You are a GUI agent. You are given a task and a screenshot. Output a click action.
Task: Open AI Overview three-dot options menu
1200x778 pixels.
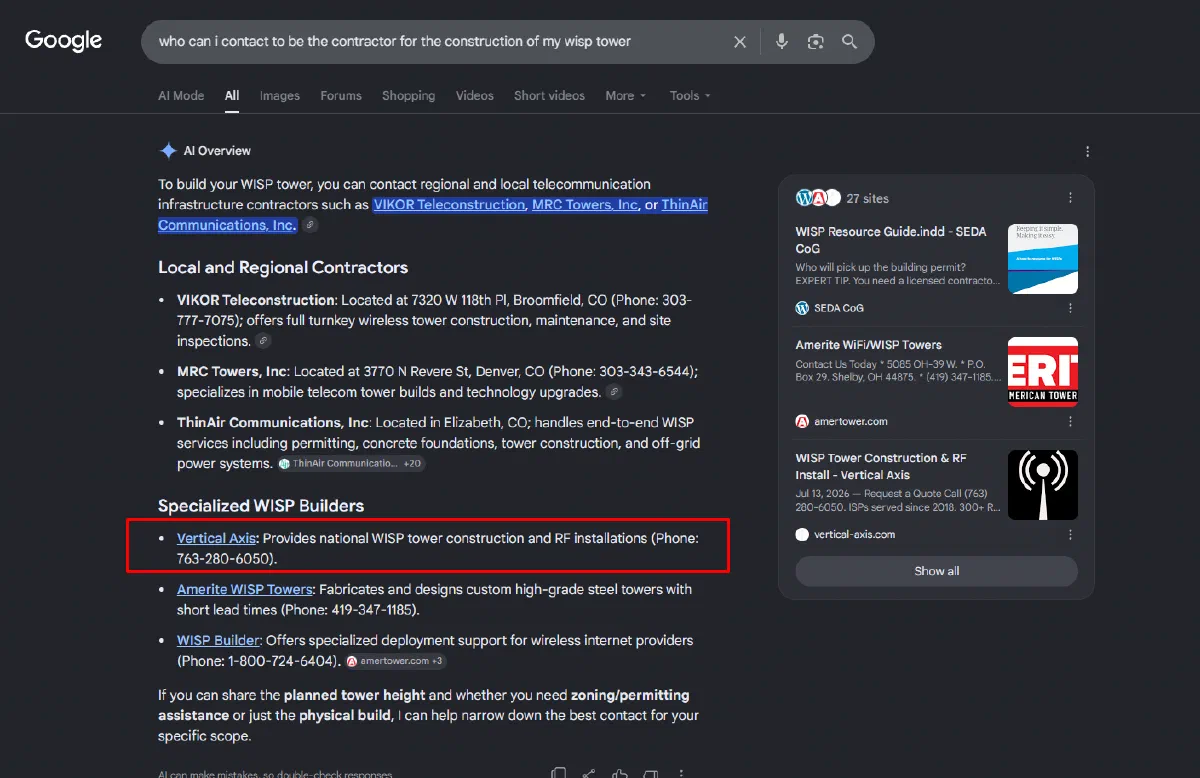pos(1087,152)
